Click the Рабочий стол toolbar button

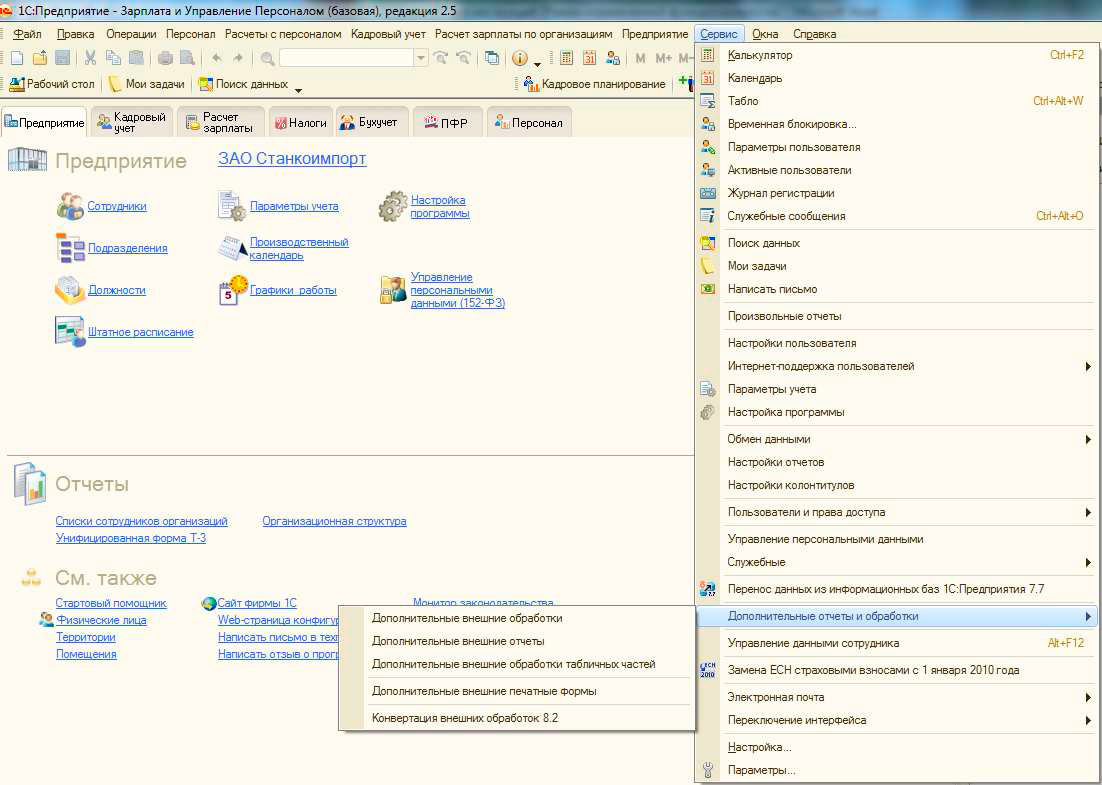pos(52,84)
